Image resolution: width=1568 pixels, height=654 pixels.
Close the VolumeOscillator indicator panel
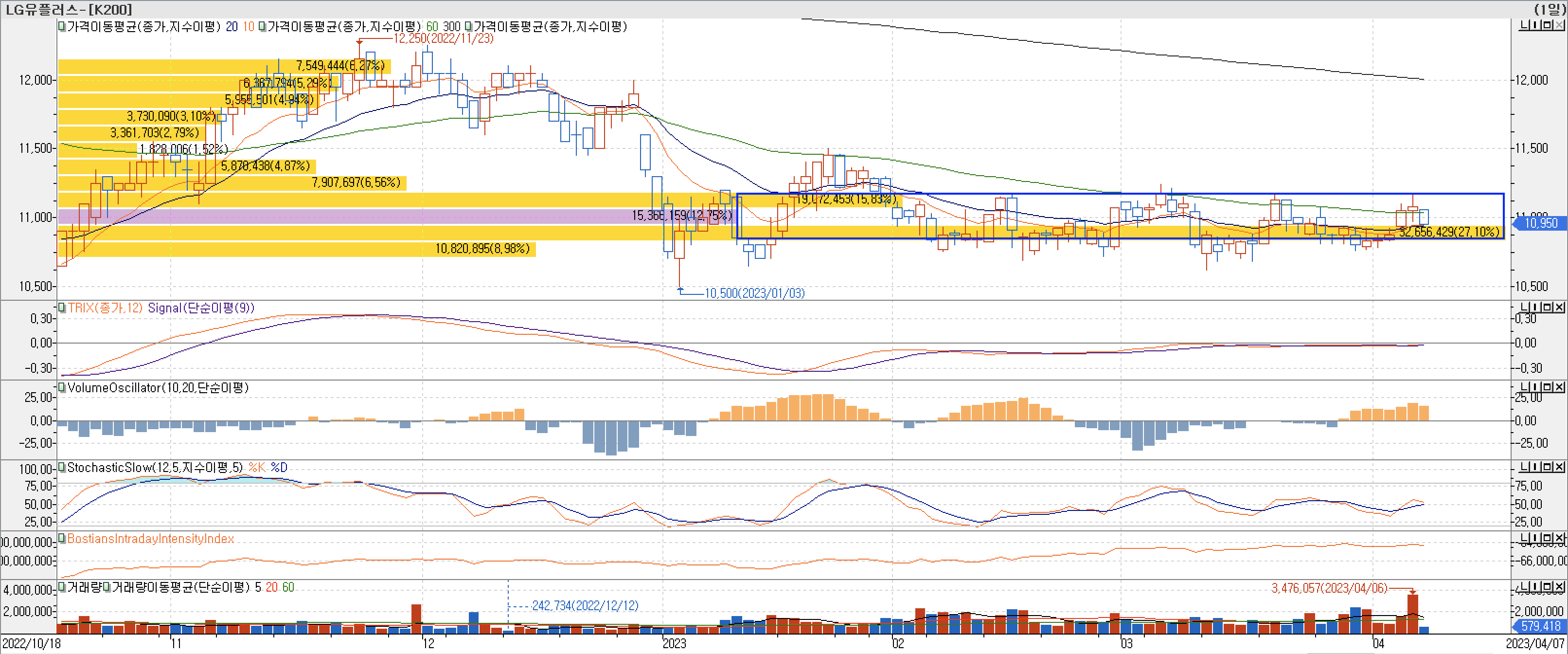1559,387
